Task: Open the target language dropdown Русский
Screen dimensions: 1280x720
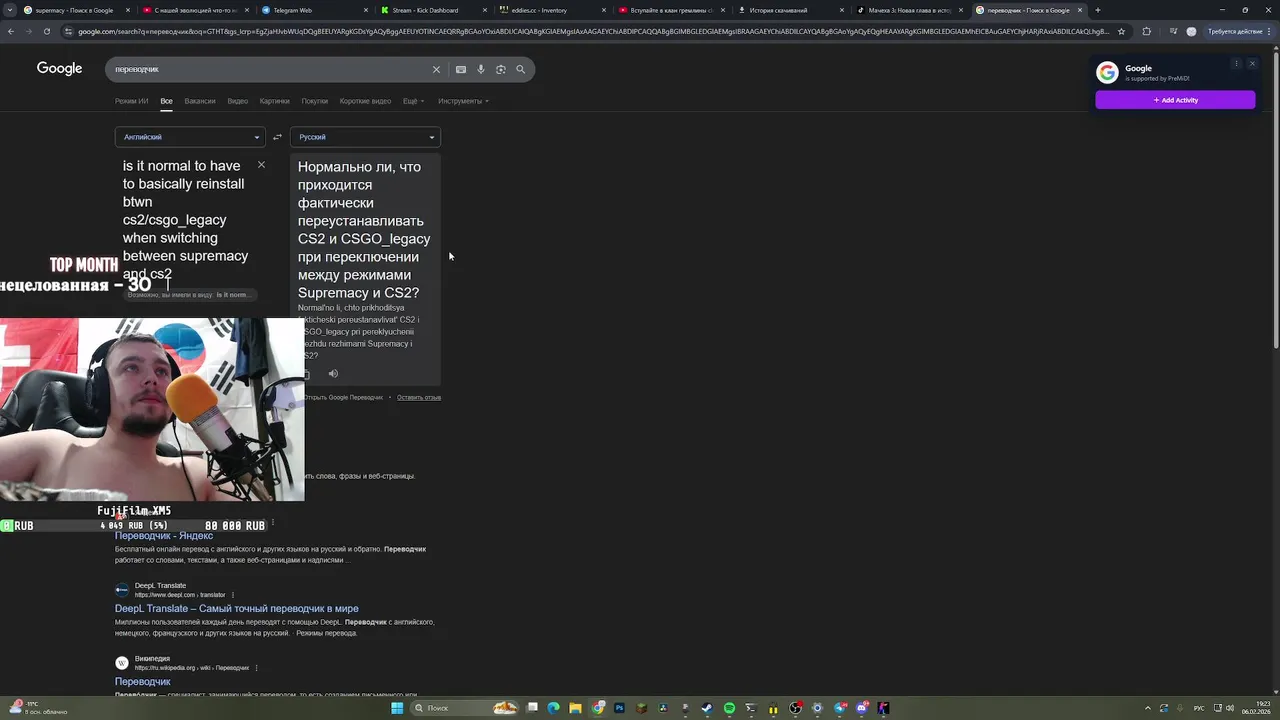Action: pos(365,137)
